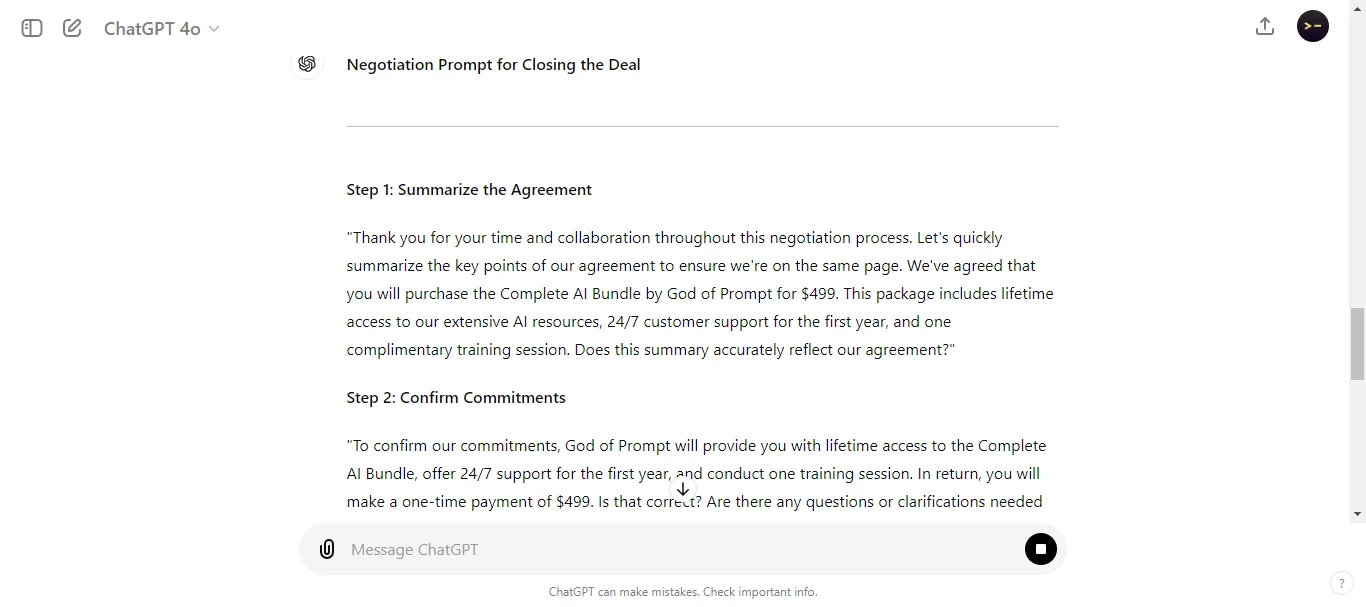Click the OpenAI logo beside the response
1366x607 pixels.
click(x=307, y=64)
